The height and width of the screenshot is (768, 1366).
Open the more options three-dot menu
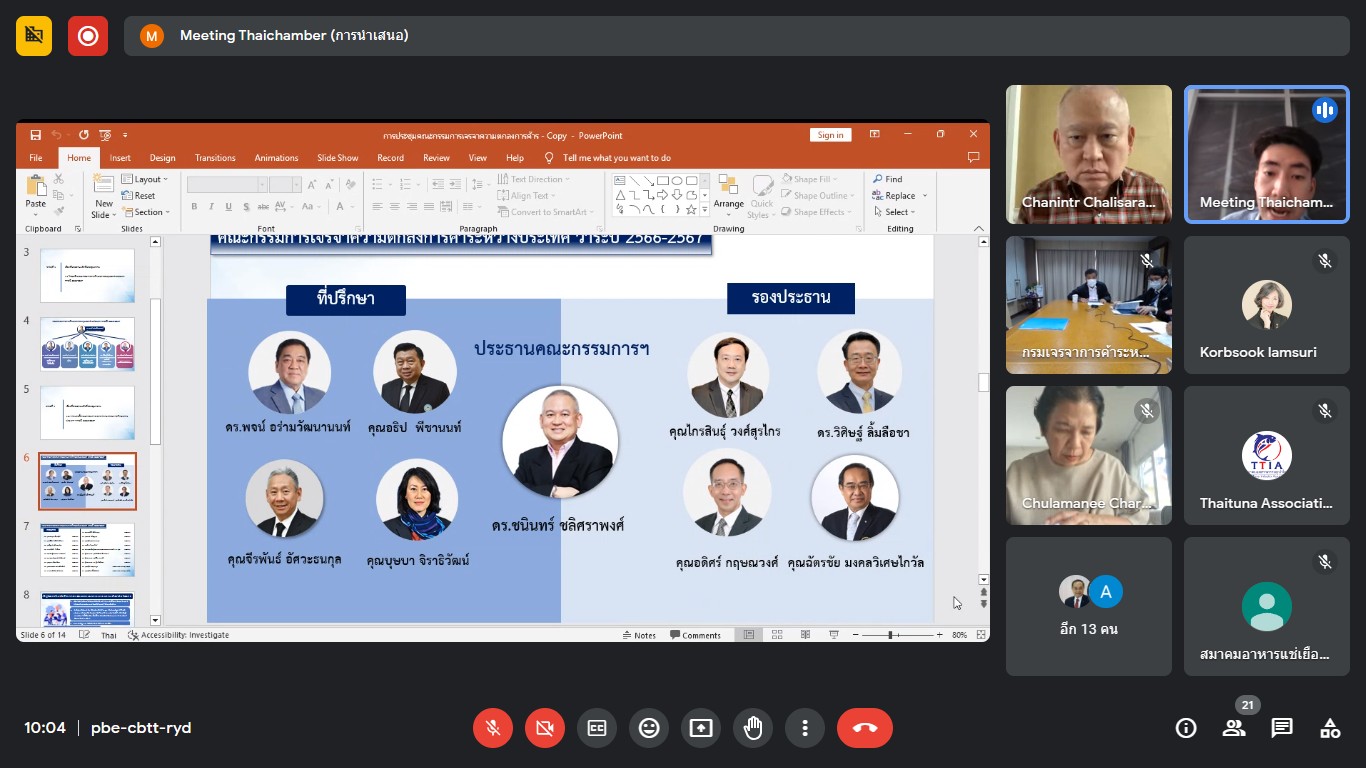tap(805, 728)
